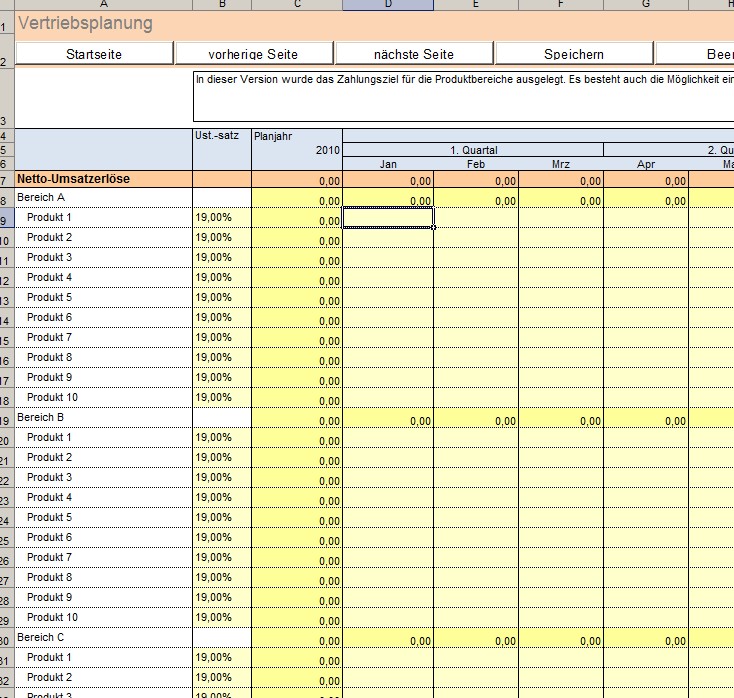Click the 1. Quartal header cell
The width and height of the screenshot is (734, 698).
click(x=472, y=150)
